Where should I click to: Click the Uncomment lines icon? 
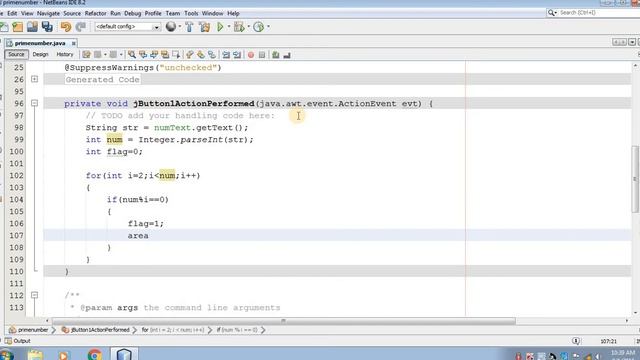coord(287,55)
